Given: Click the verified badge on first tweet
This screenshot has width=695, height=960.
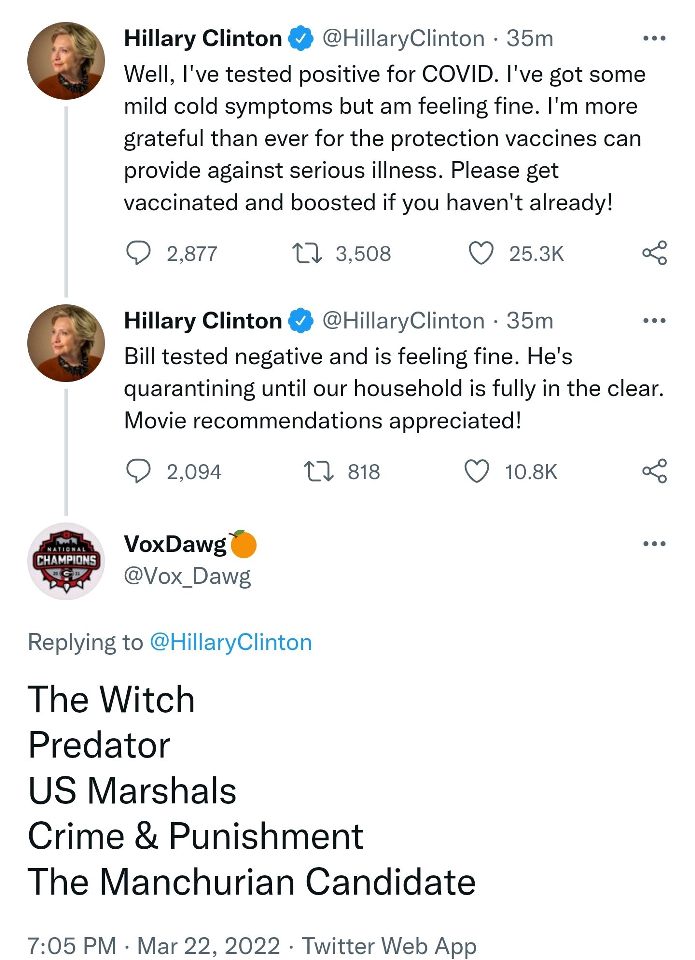Looking at the screenshot, I should pyautogui.click(x=301, y=39).
